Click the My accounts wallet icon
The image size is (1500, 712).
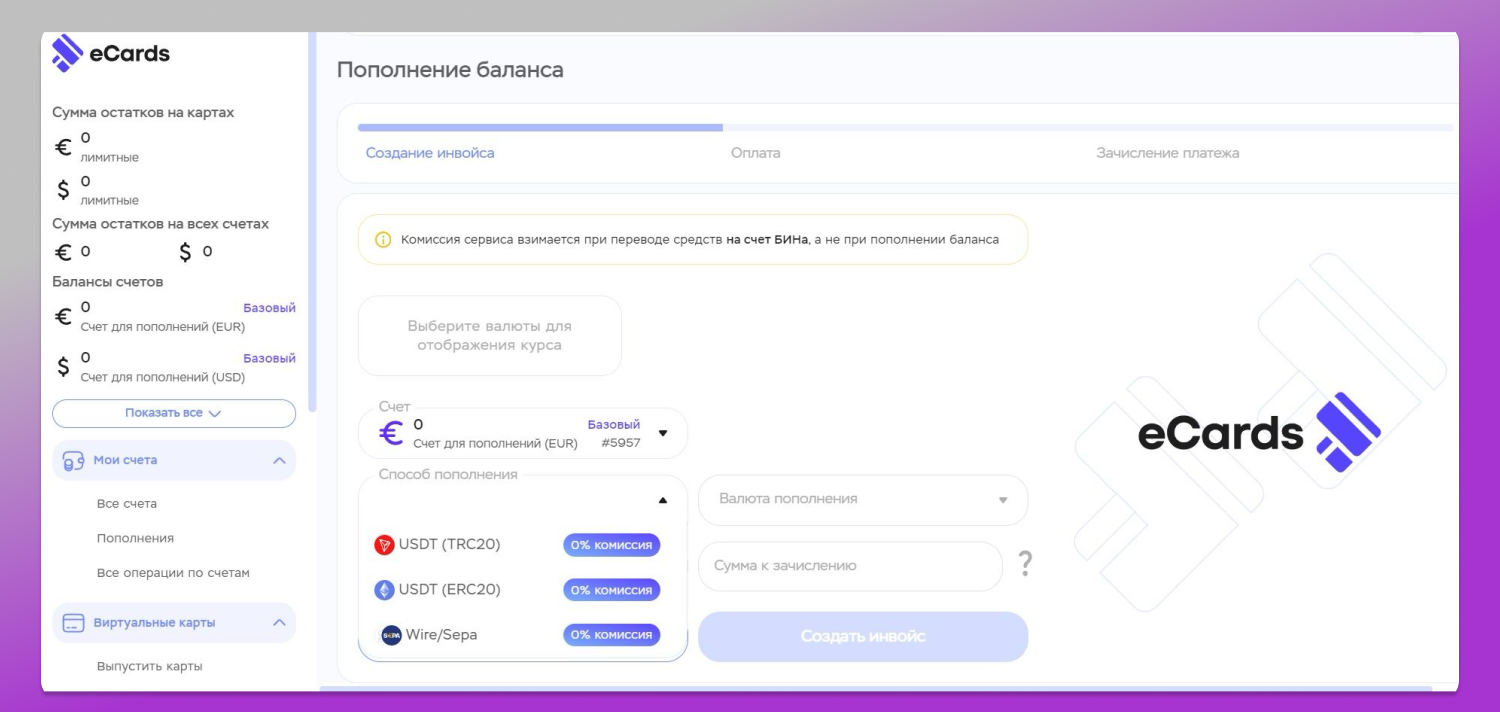[73, 460]
